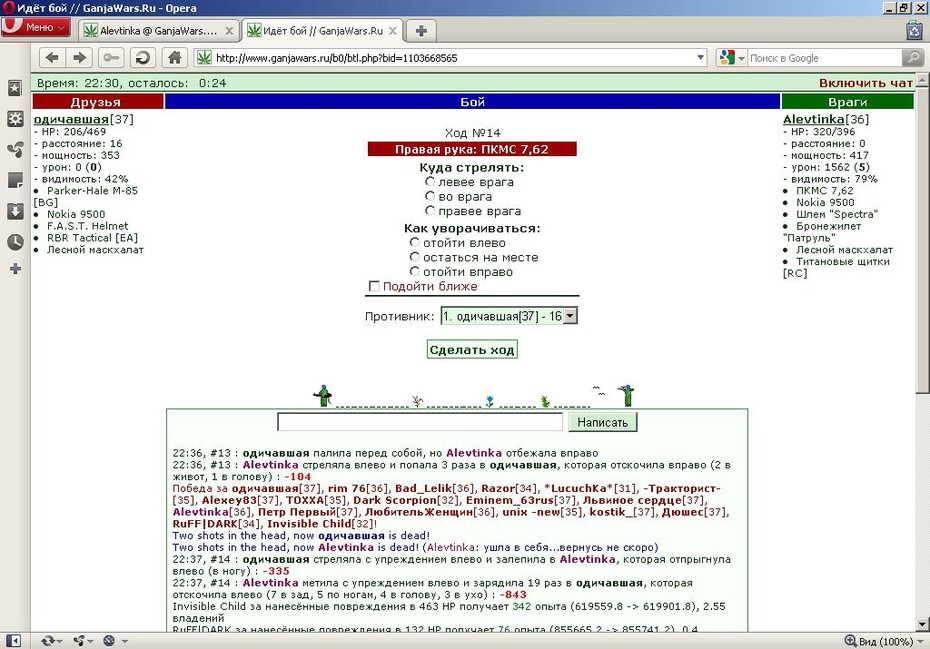This screenshot has width=930, height=649.
Task: Add a panel with sidebar plus icon
Action: 15,269
